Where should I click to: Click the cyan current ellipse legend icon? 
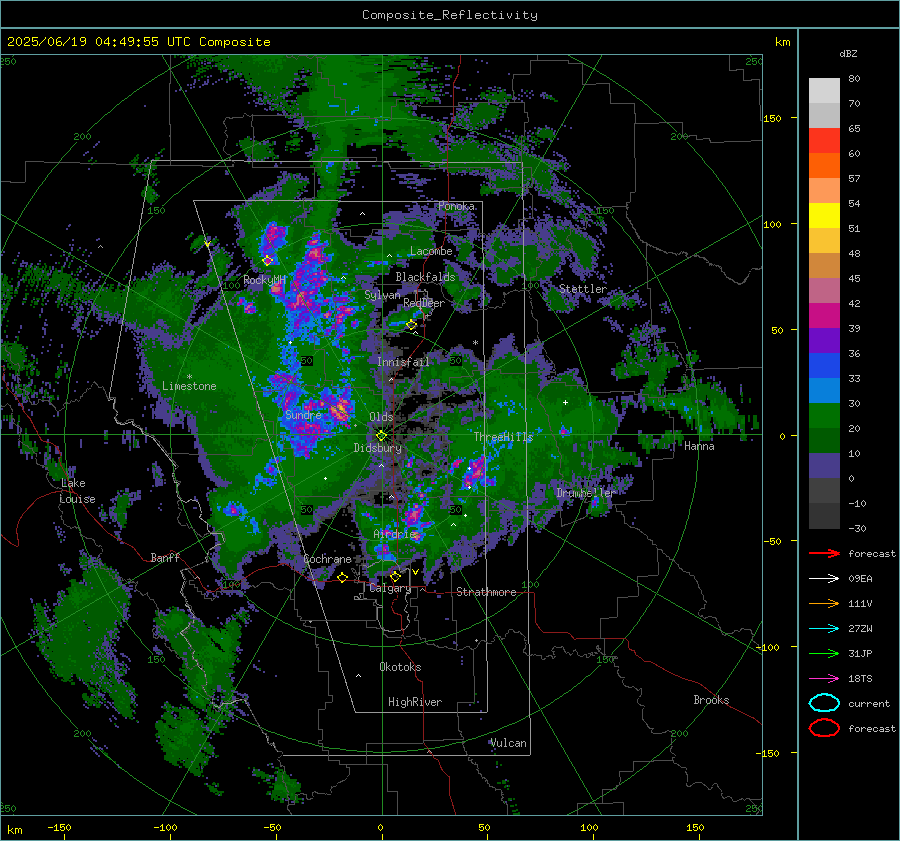824,703
